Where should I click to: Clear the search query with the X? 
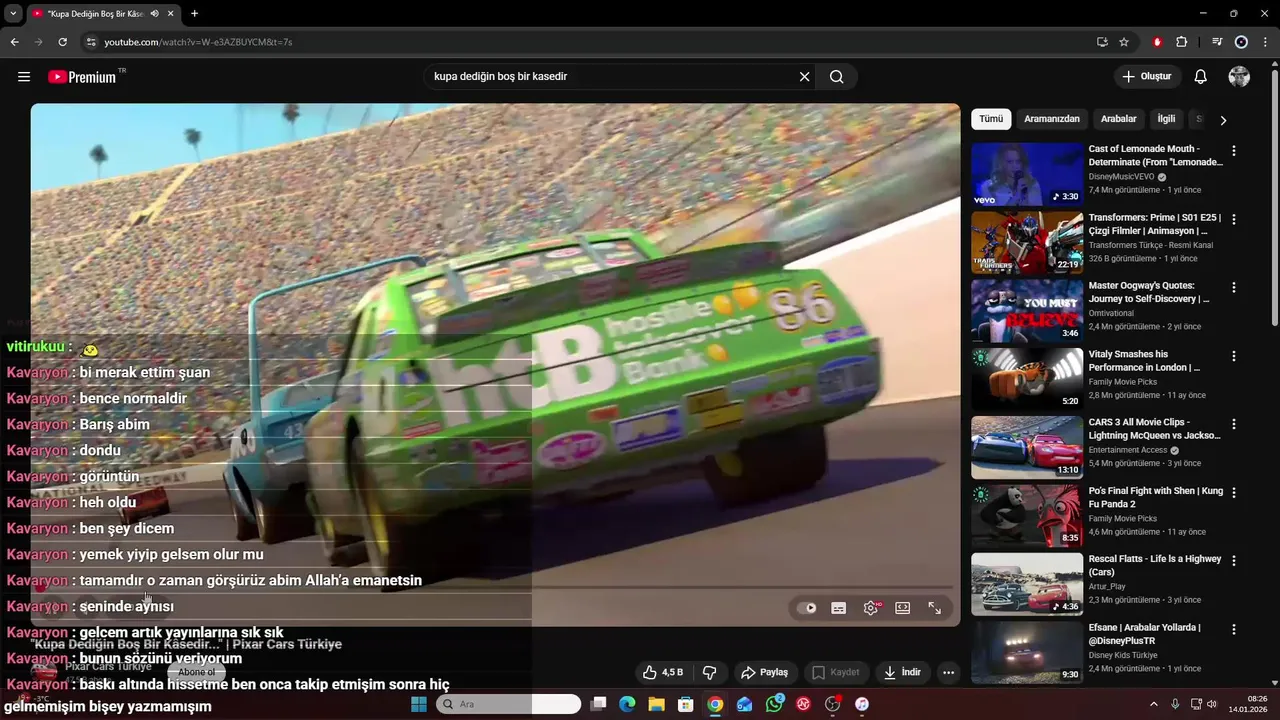click(804, 77)
